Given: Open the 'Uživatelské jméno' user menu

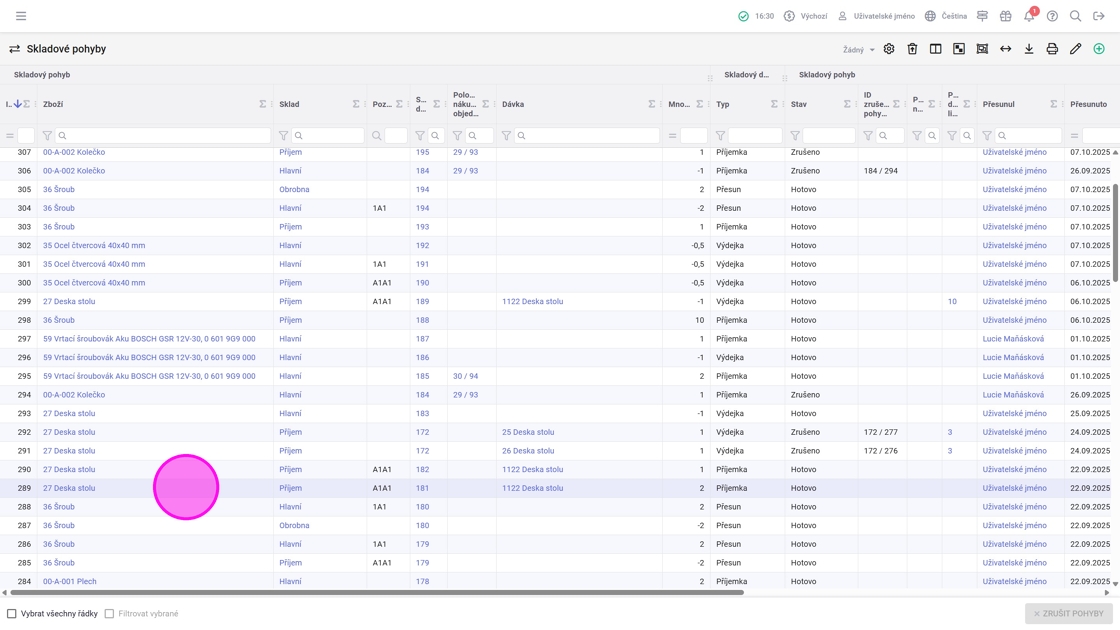Looking at the screenshot, I should click(876, 16).
